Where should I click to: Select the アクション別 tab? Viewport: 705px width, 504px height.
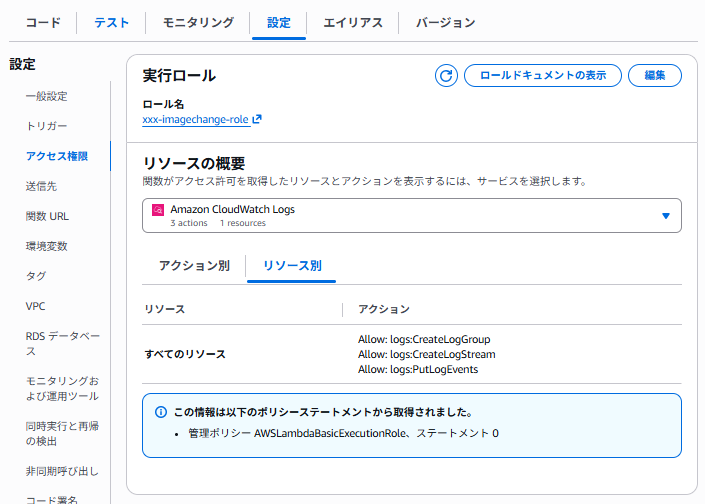pyautogui.click(x=194, y=266)
